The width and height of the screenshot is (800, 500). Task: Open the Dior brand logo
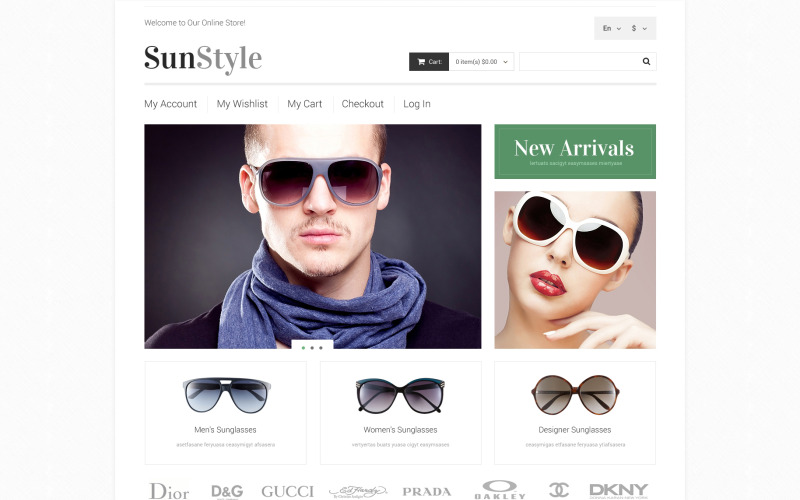click(x=169, y=491)
